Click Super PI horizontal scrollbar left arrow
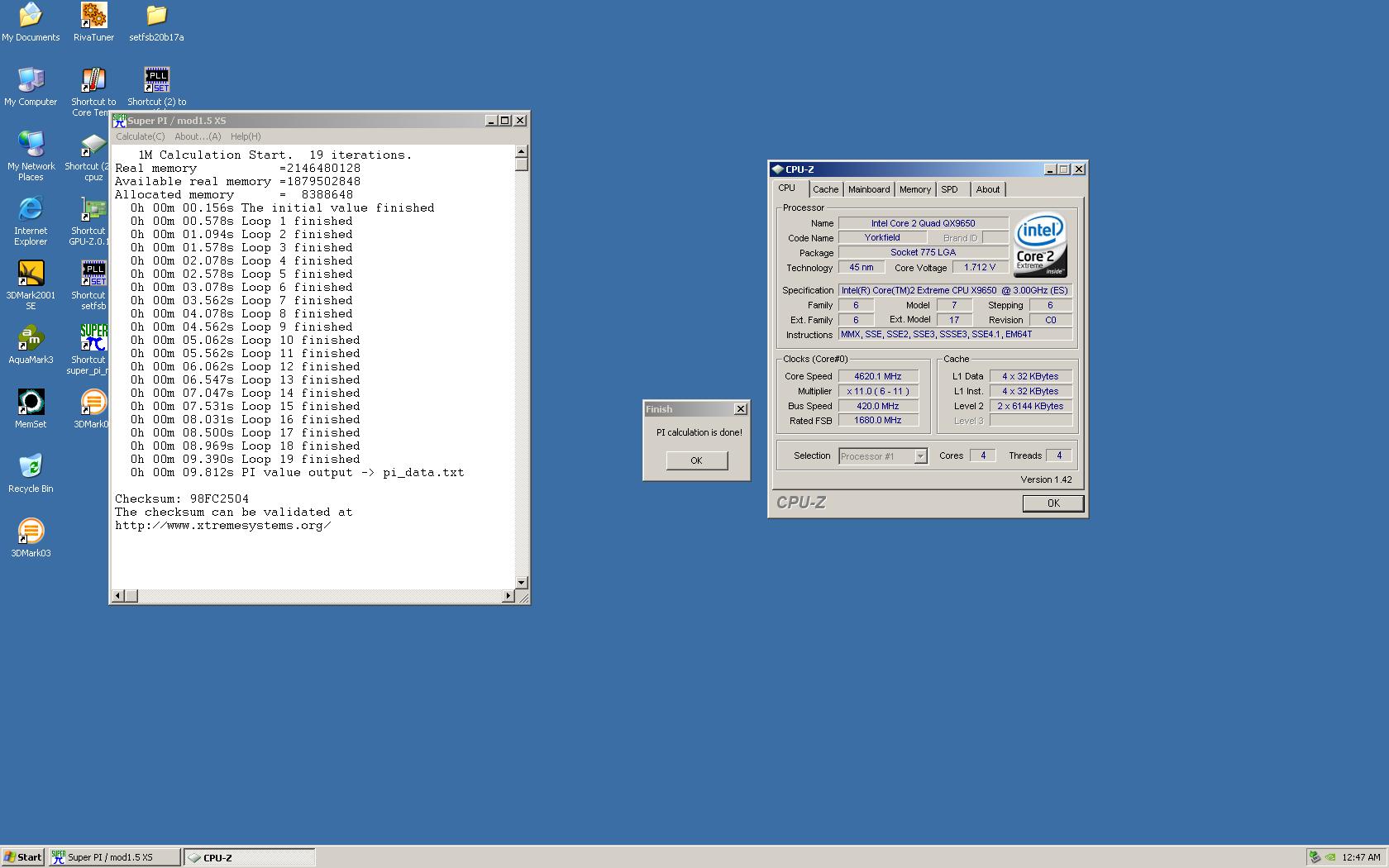The width and height of the screenshot is (1389, 868). pyautogui.click(x=118, y=596)
